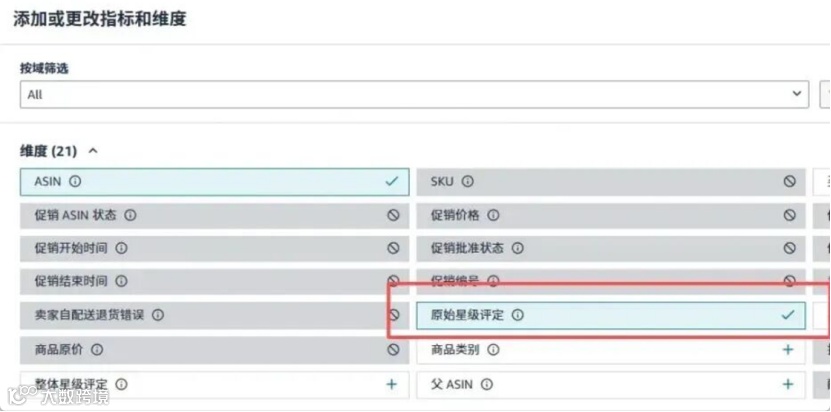Viewport: 831px width, 412px height.
Task: Uncheck the 原始星级评定 dimension
Action: [x=788, y=315]
